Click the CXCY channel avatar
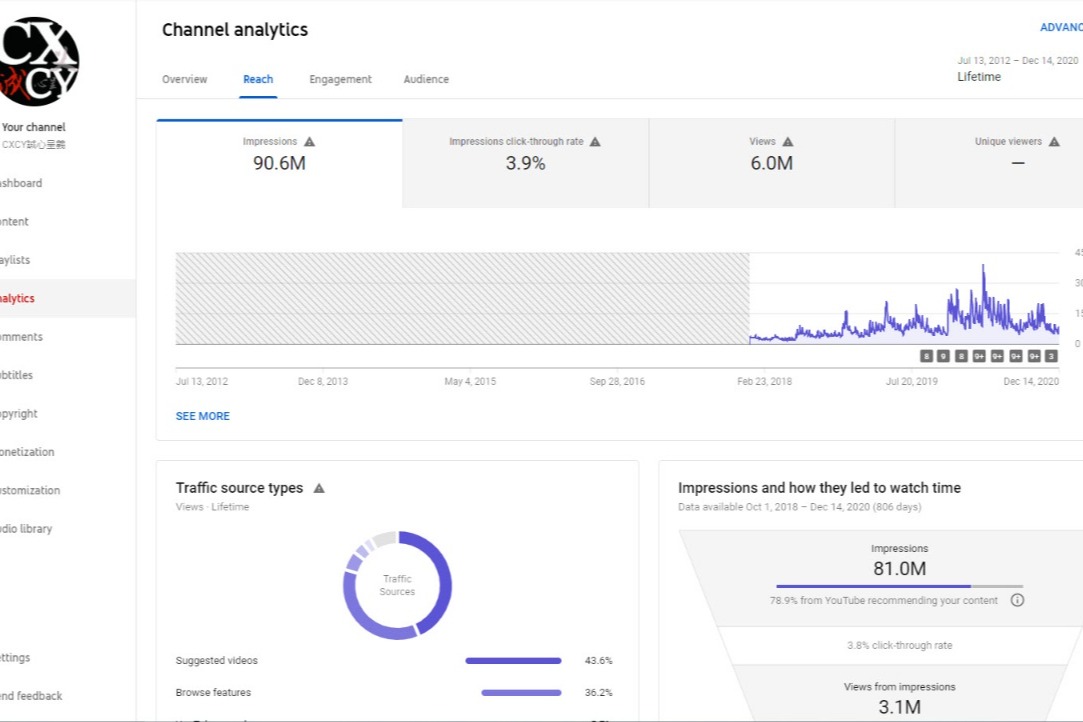This screenshot has height=722, width=1083. (x=40, y=62)
